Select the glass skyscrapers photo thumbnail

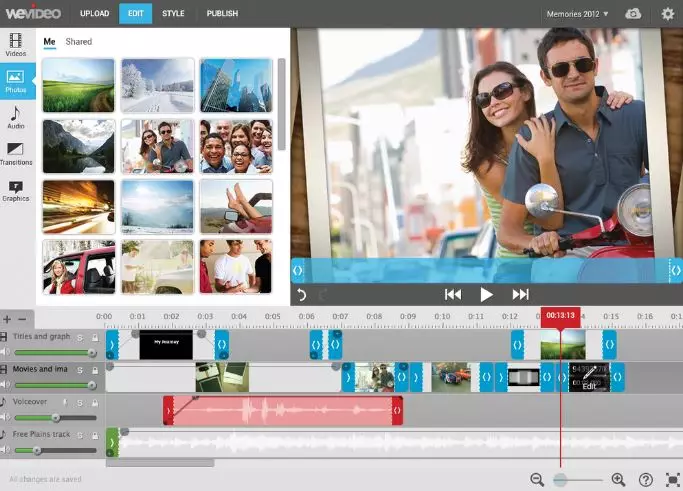pyautogui.click(x=236, y=85)
